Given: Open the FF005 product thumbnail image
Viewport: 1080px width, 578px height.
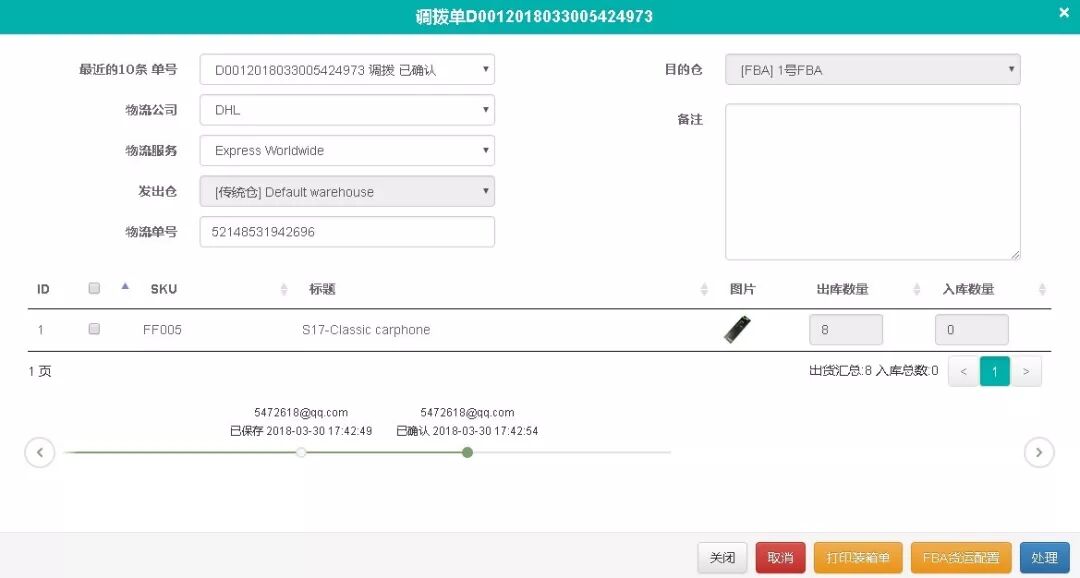Looking at the screenshot, I should pos(737,329).
